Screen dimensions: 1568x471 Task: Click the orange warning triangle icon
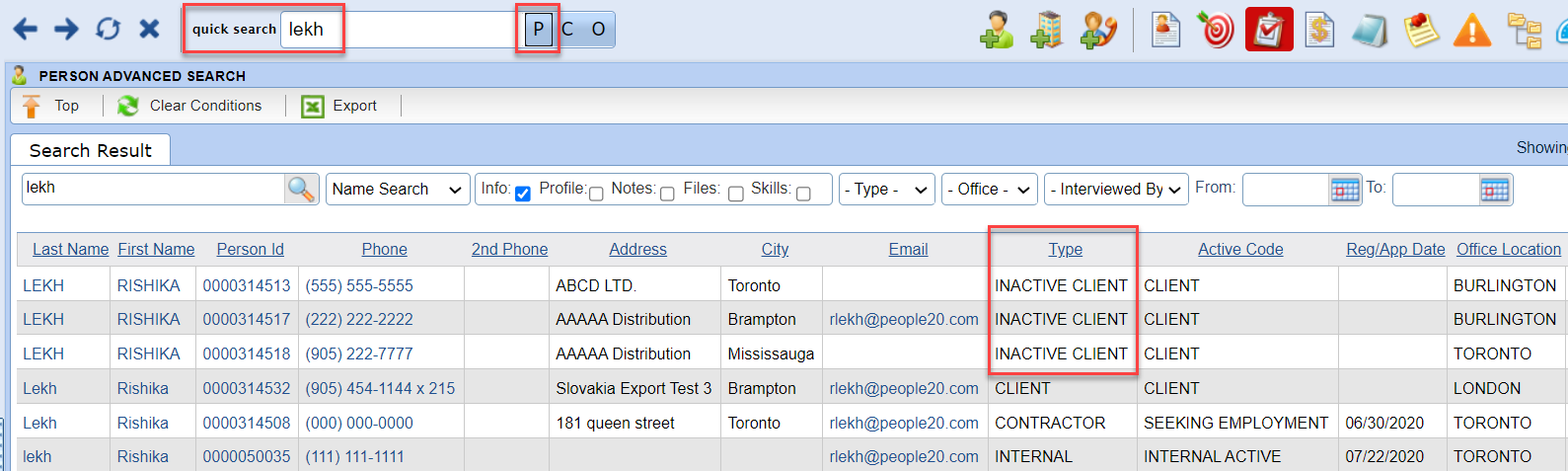point(1472,30)
